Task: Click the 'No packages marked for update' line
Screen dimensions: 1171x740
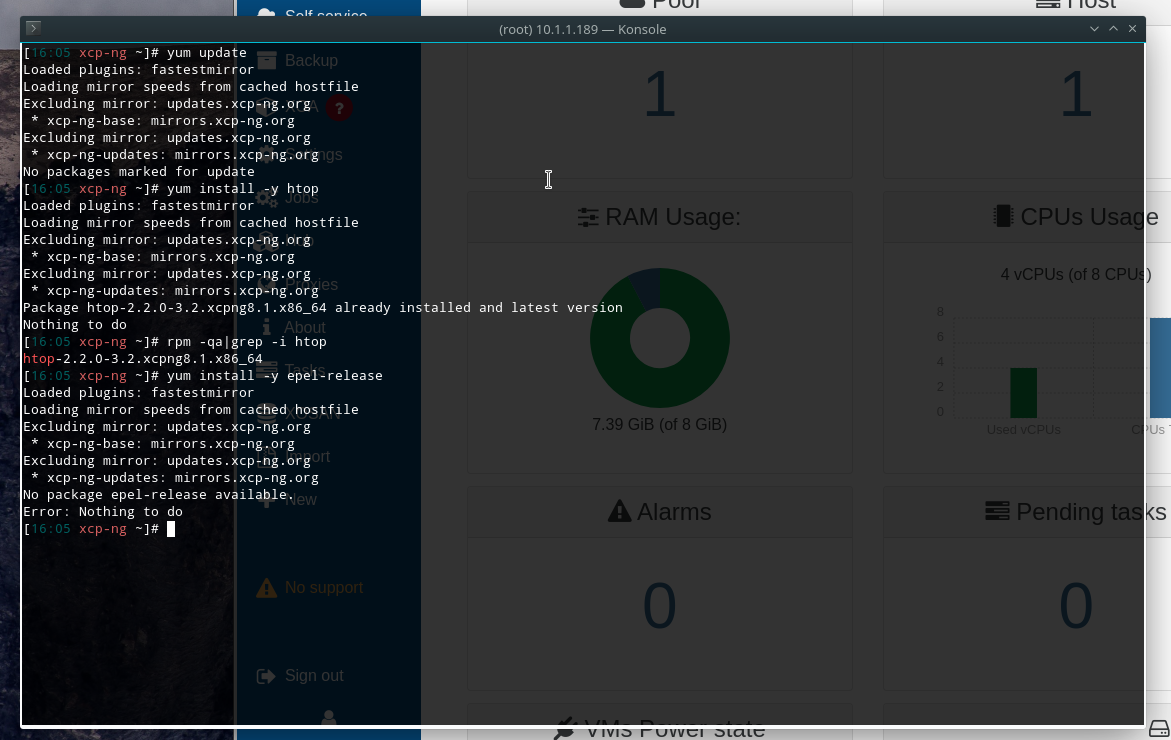Action: pos(139,172)
